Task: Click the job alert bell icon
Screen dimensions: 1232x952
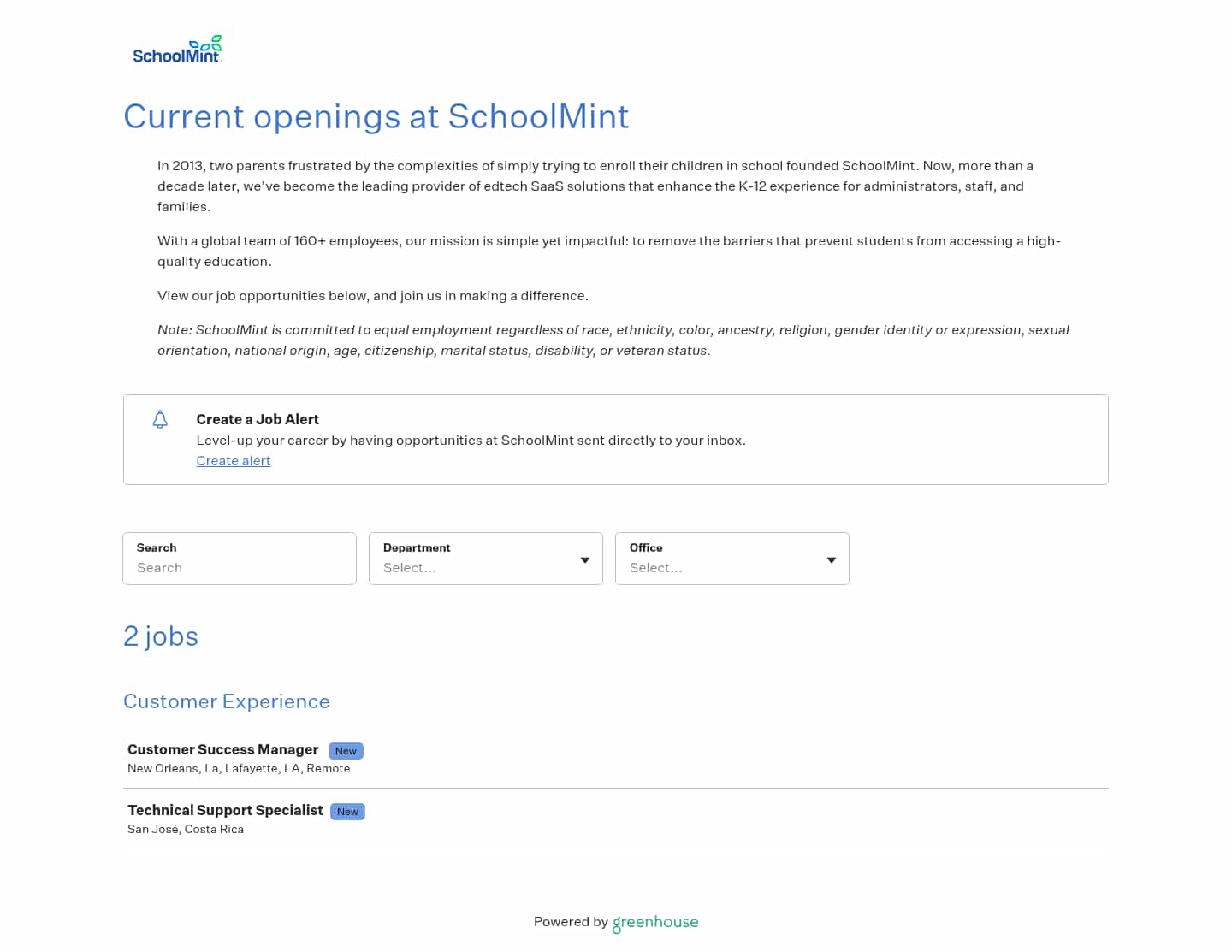Action: pyautogui.click(x=160, y=419)
